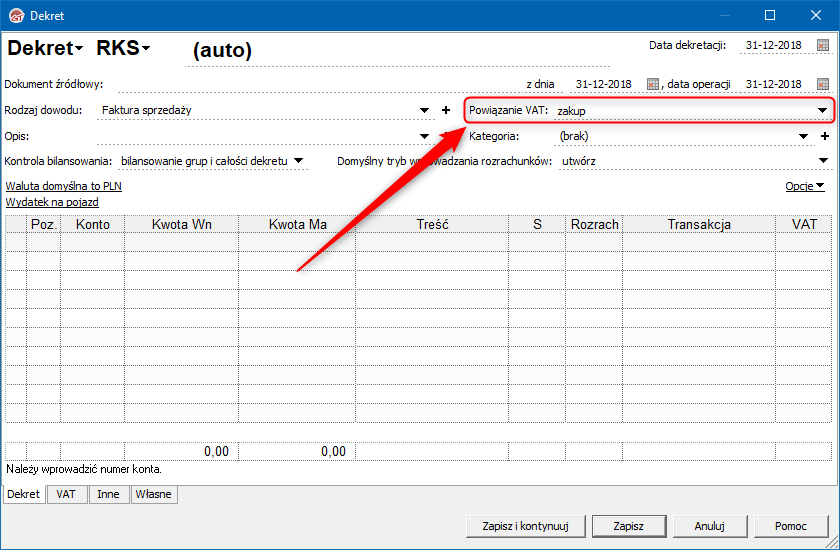Click the Dekret window app icon
This screenshot has height=550, width=840.
click(x=17, y=16)
